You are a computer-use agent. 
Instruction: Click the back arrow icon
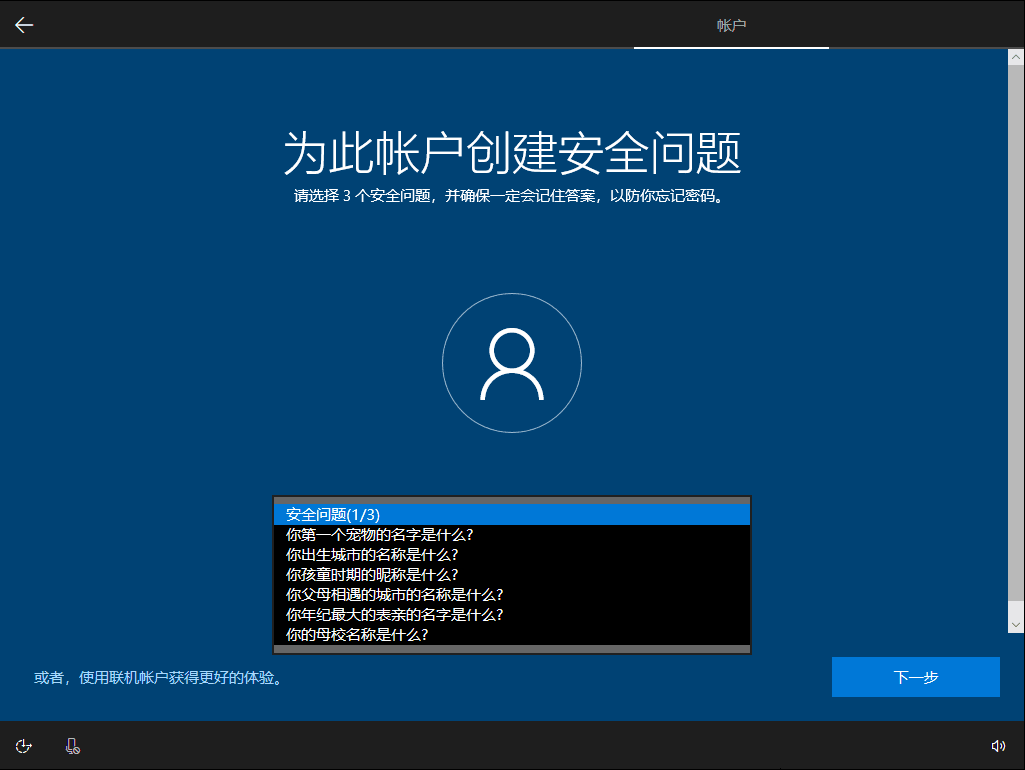[24, 25]
